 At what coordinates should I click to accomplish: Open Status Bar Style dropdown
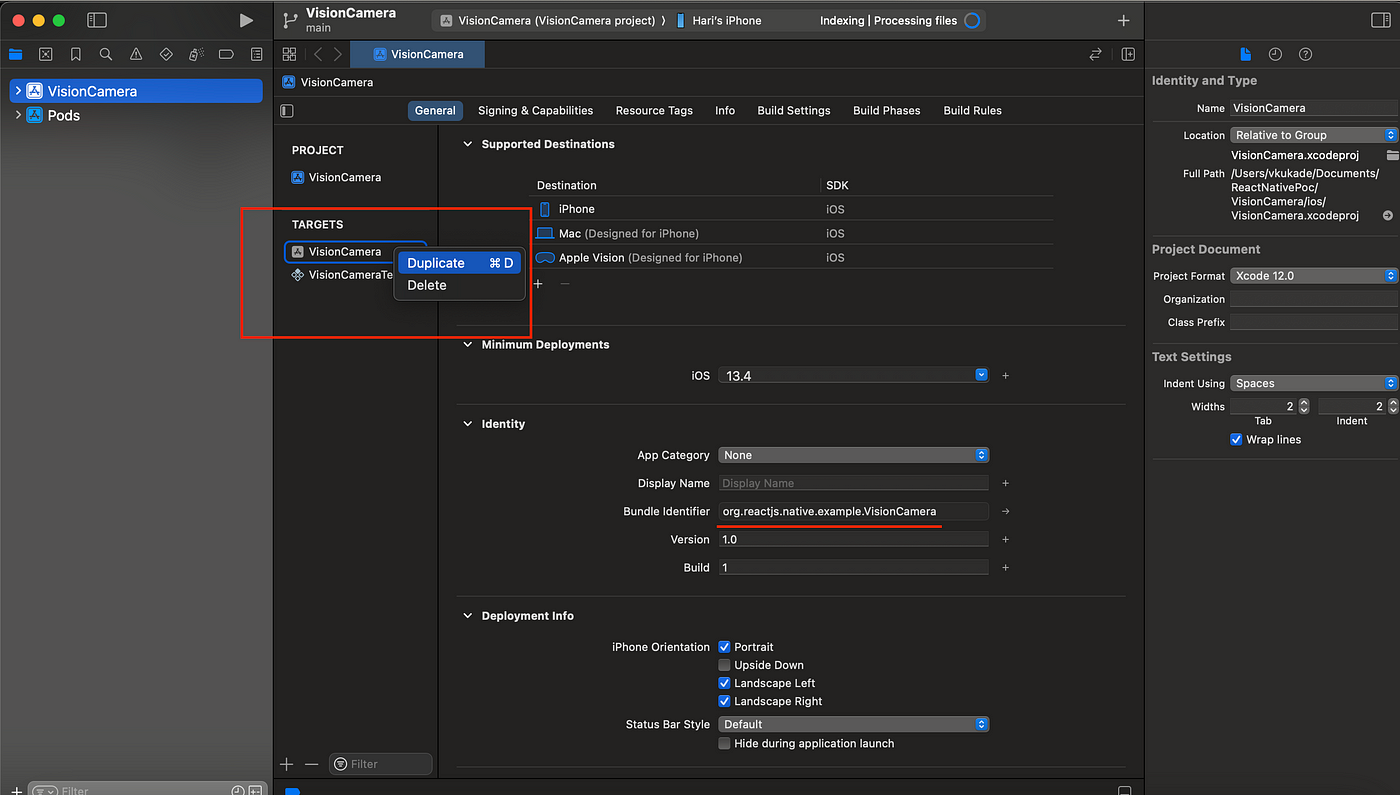pos(854,724)
